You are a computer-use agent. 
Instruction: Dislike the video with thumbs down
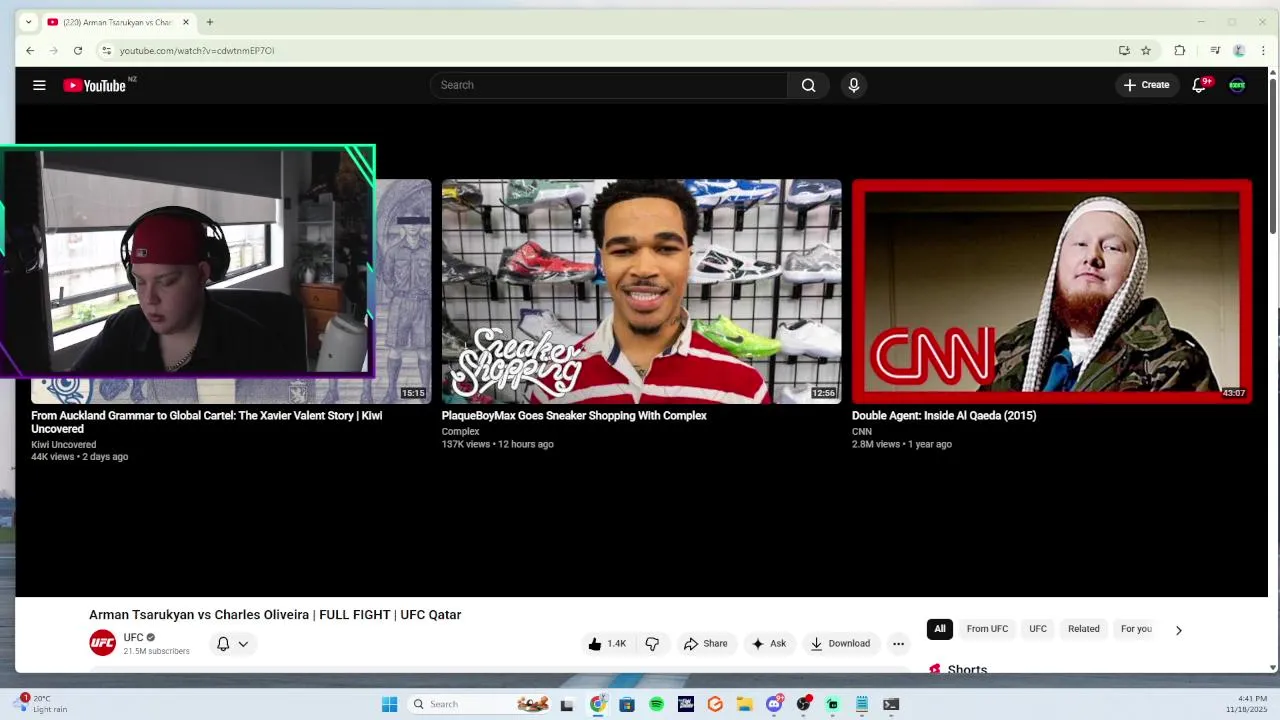point(652,644)
